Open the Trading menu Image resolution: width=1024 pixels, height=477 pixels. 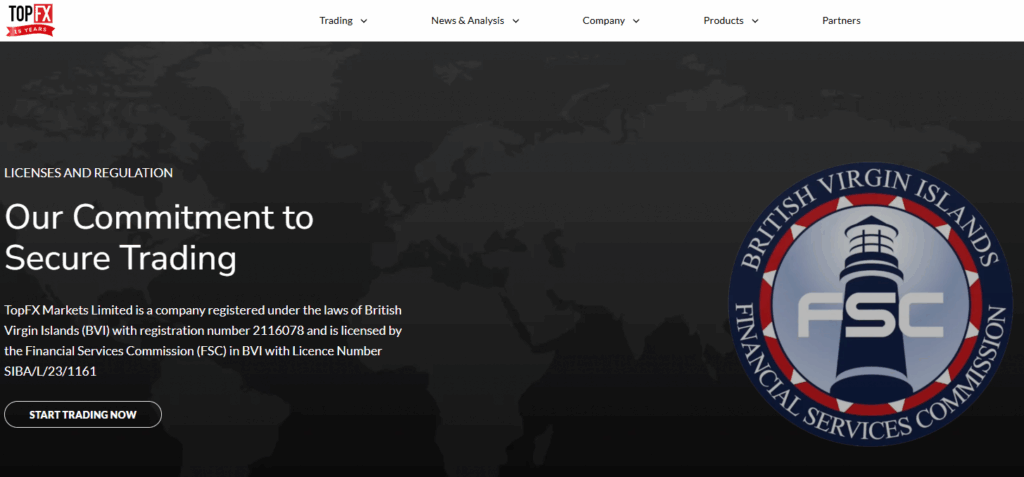coord(336,21)
